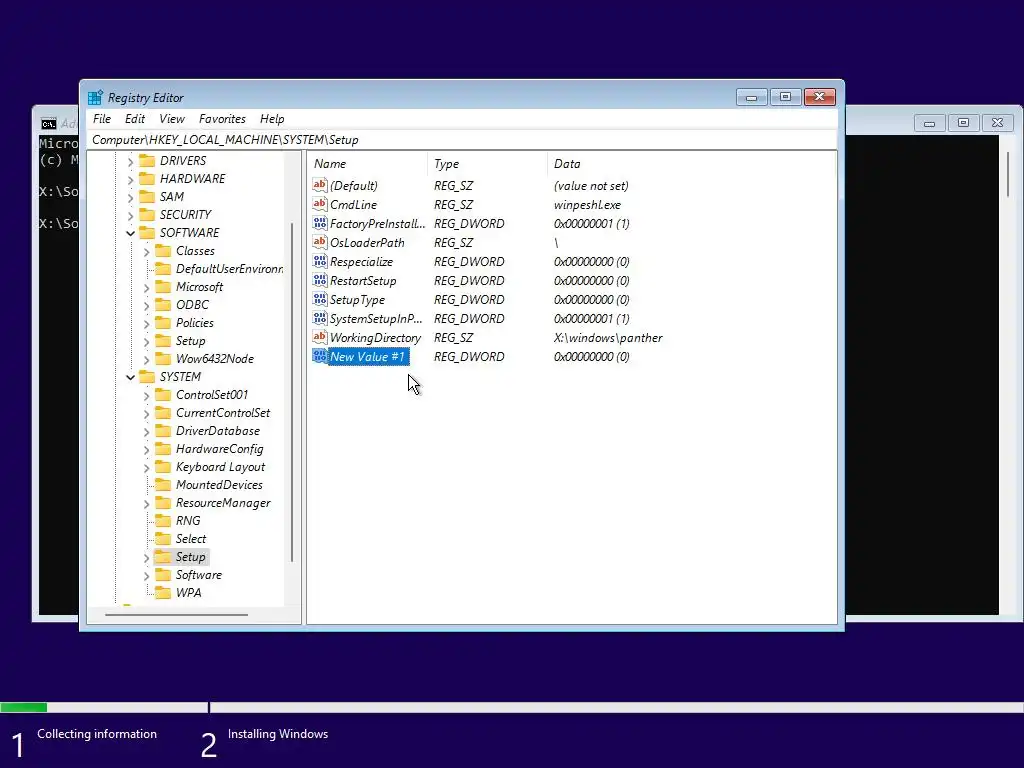Click the tree pane vertical scrollbar

(x=291, y=392)
